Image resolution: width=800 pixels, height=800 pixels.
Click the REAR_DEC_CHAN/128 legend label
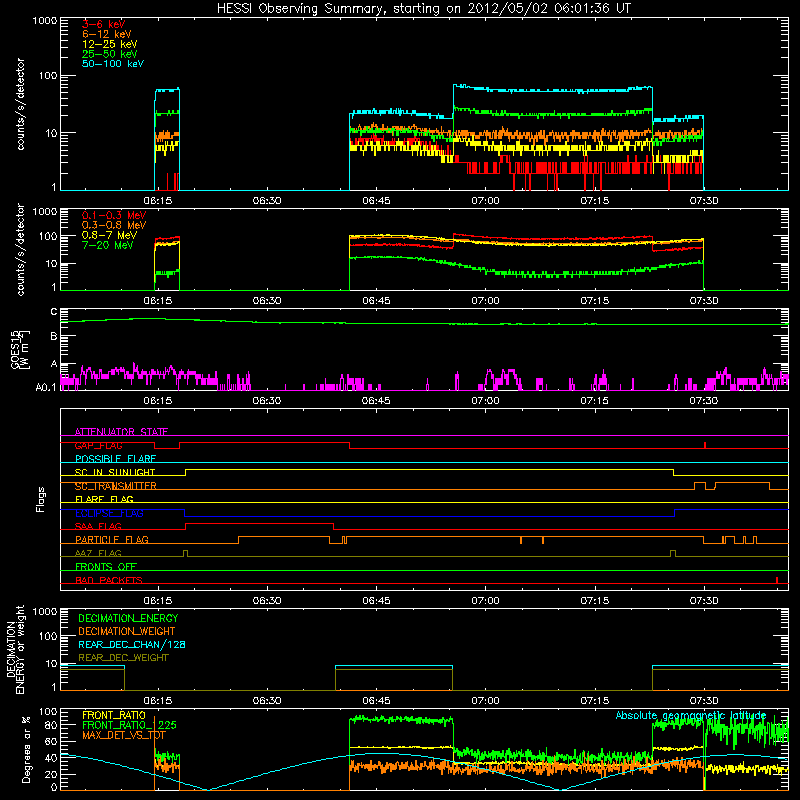click(x=132, y=644)
